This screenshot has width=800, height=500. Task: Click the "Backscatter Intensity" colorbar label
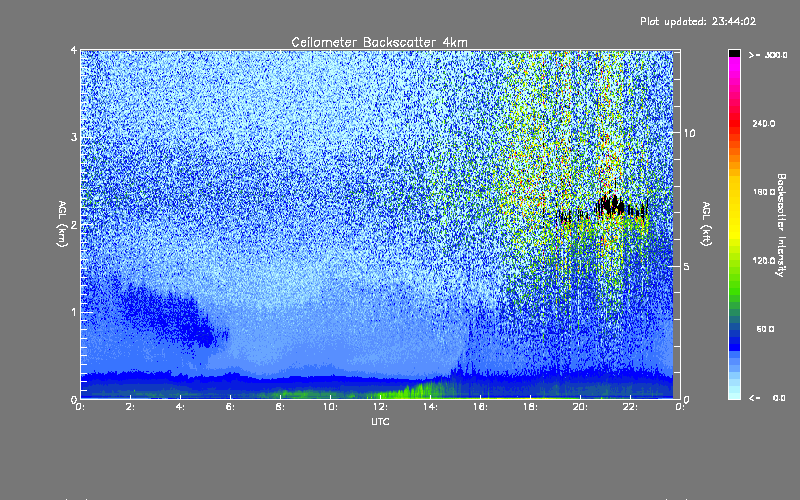click(781, 225)
